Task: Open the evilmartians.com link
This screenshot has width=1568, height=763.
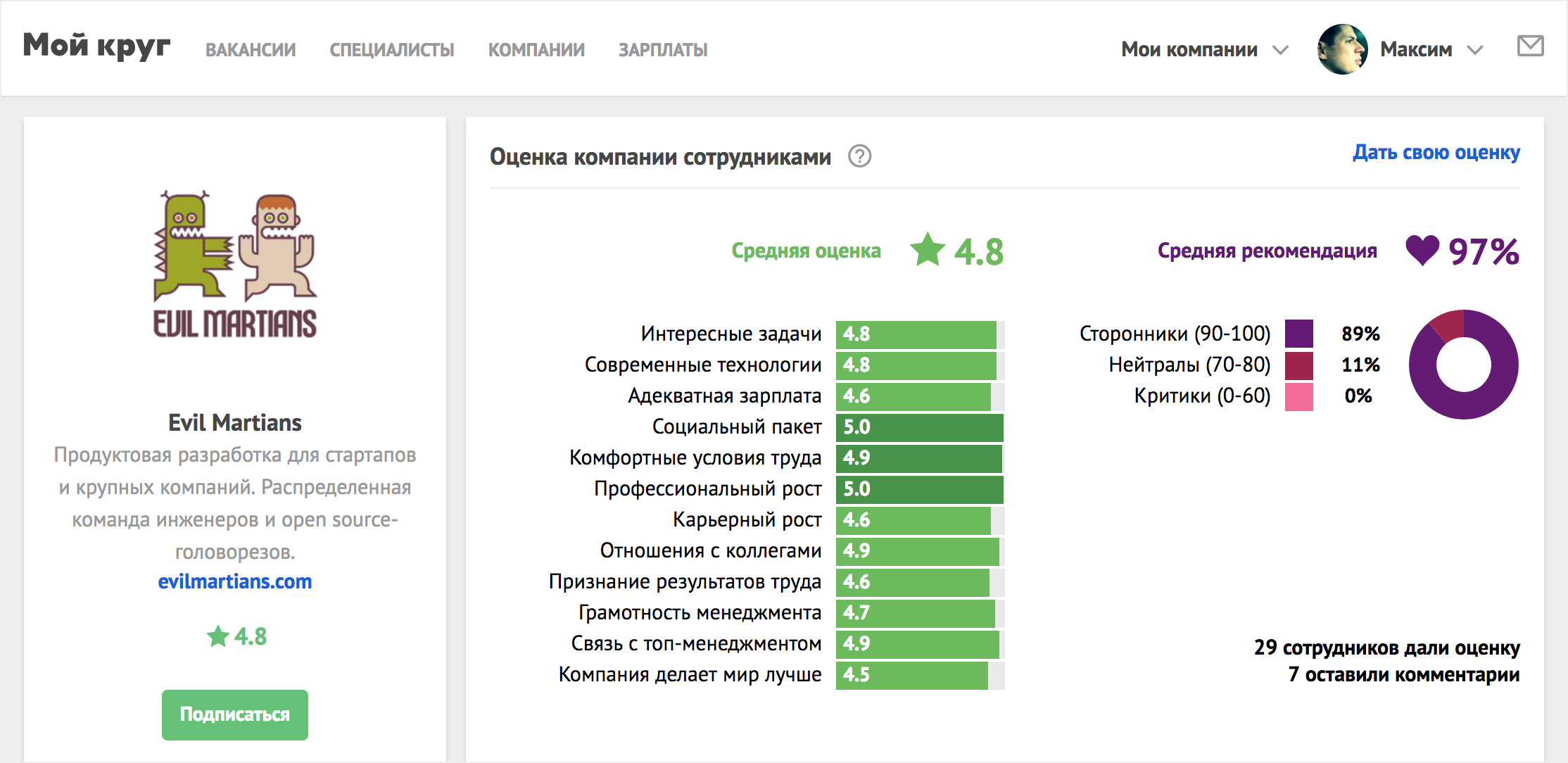Action: 234,581
